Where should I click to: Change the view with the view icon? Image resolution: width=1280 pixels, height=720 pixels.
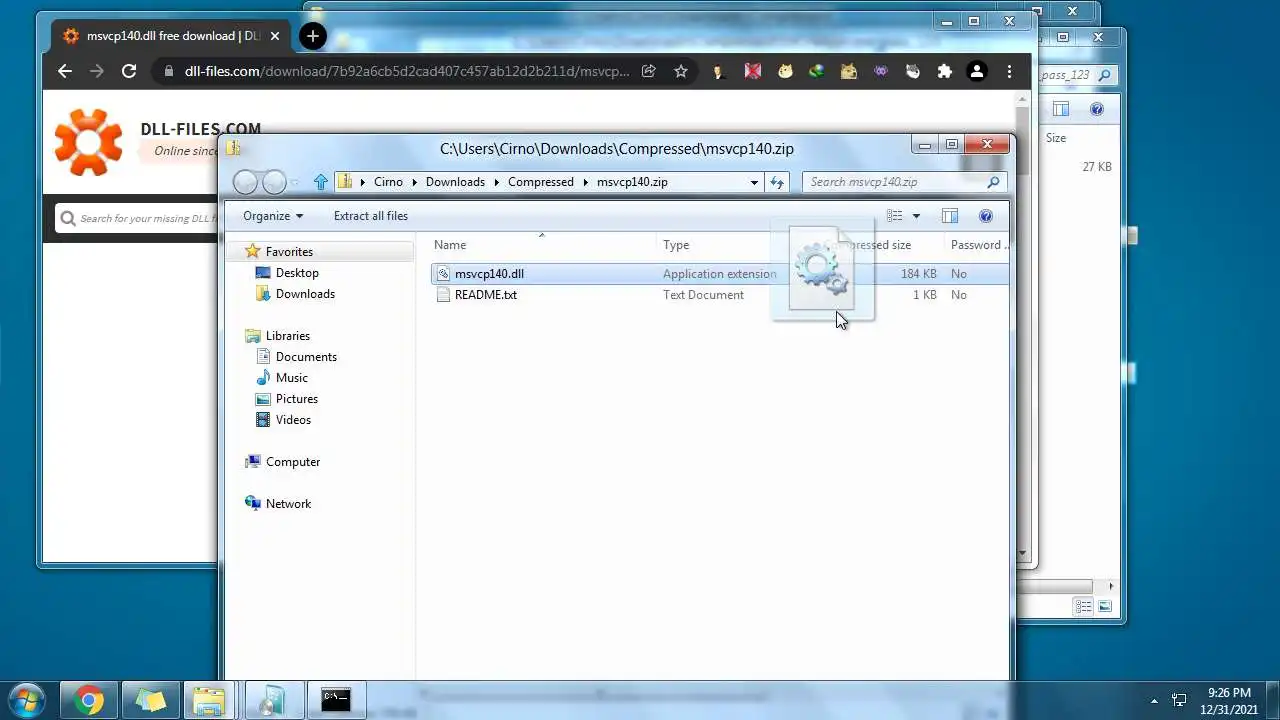tap(895, 216)
